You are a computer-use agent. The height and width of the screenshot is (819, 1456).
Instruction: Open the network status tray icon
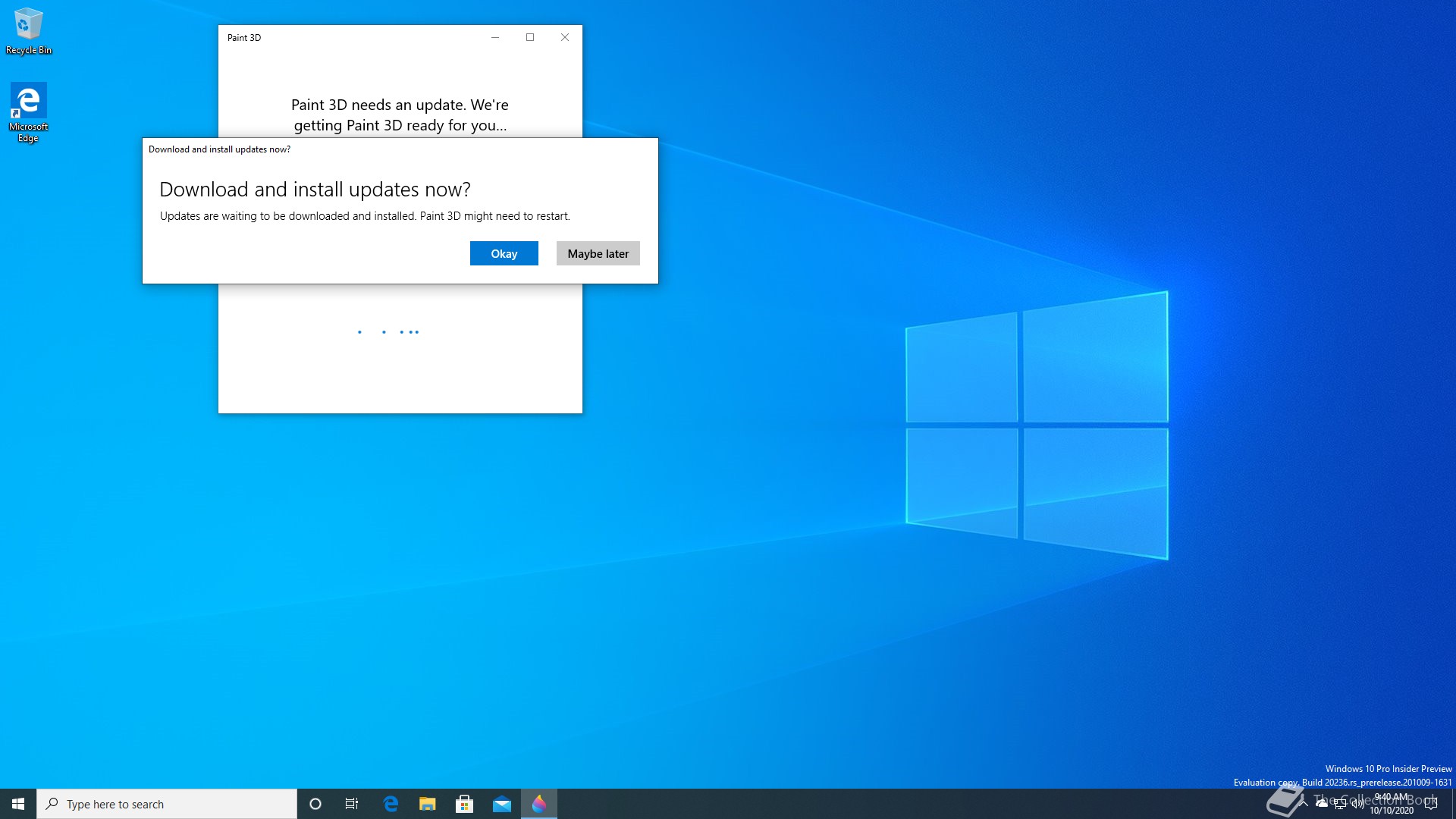(x=1340, y=804)
